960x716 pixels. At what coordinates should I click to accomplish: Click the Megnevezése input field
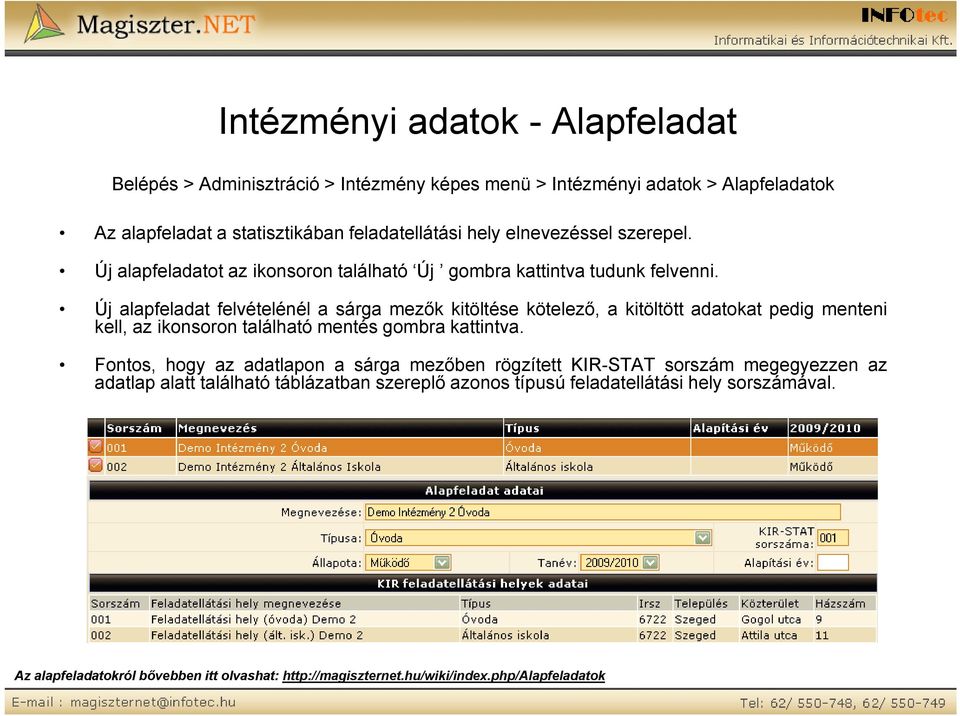602,512
